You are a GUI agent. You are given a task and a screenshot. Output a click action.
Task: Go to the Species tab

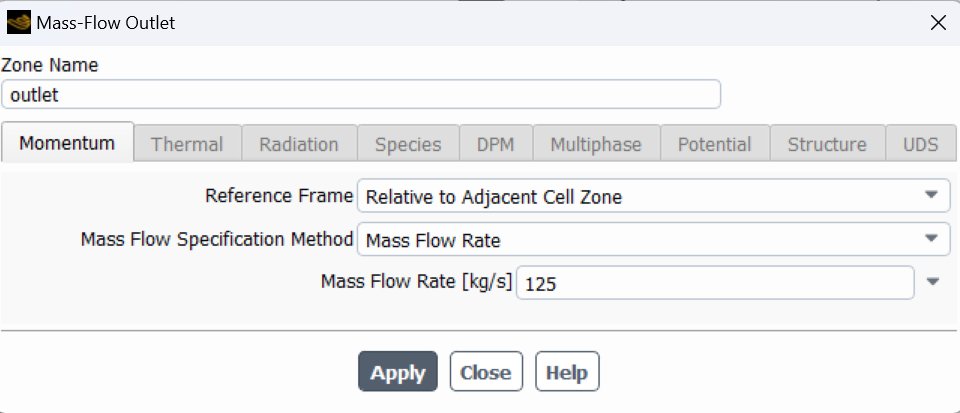[x=408, y=144]
